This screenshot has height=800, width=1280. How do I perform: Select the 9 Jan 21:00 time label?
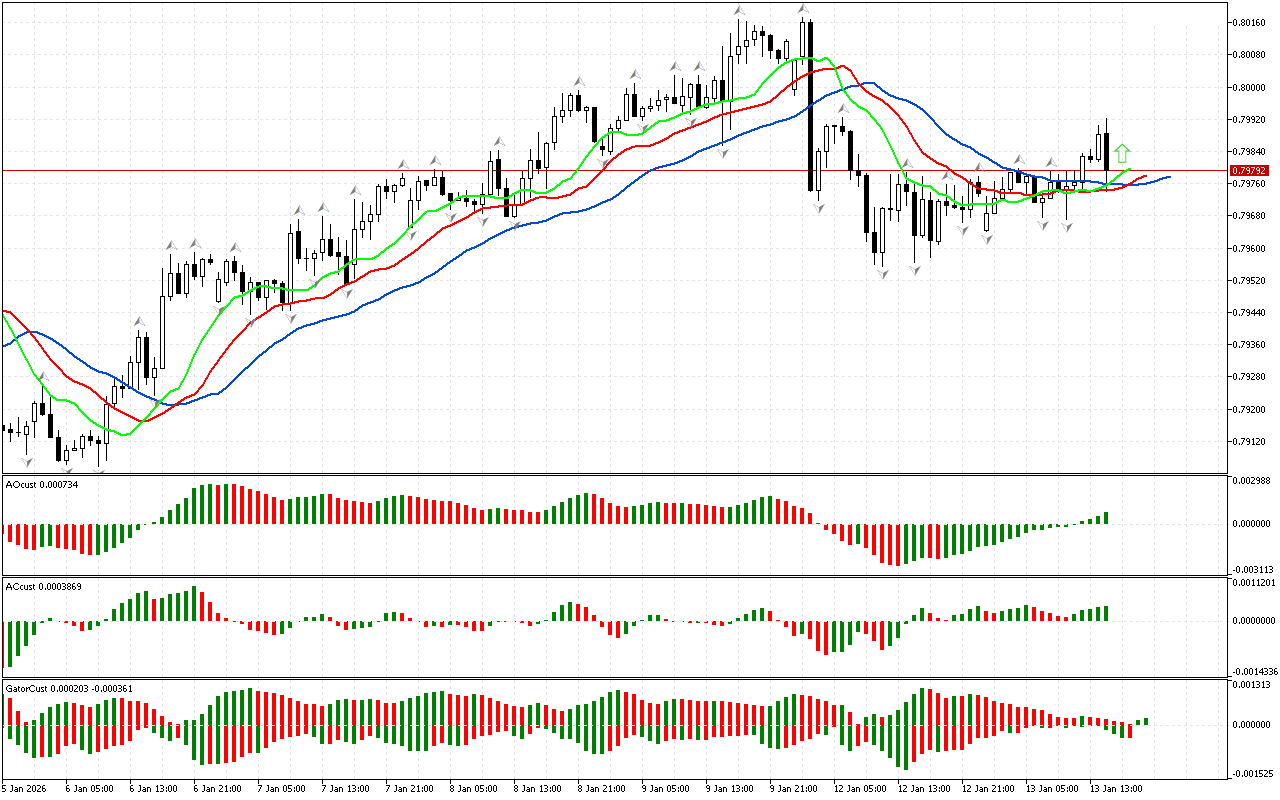point(791,788)
